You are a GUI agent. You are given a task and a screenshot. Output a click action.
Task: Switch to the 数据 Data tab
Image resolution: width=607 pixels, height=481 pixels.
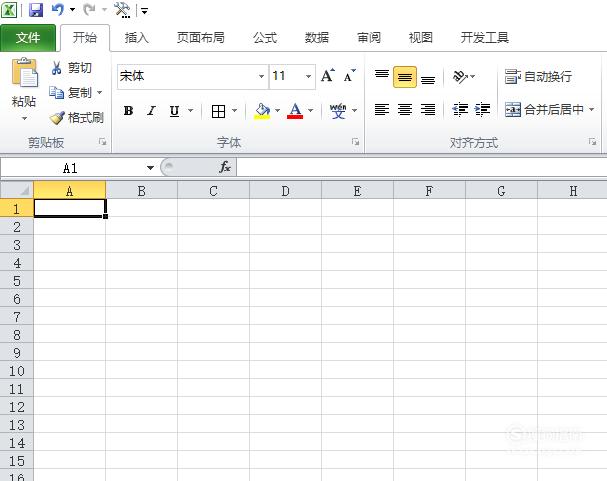coord(317,38)
